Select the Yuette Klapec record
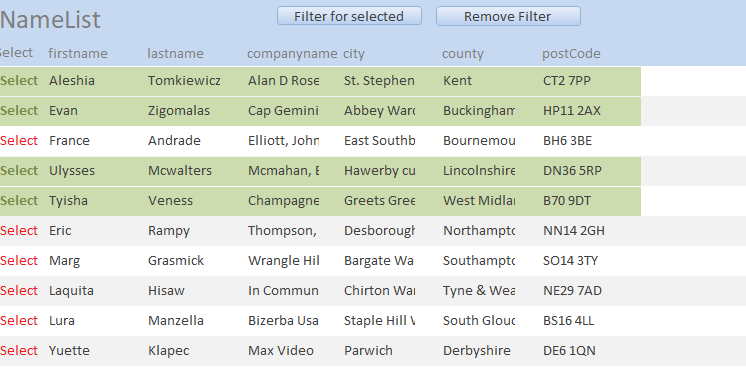This screenshot has width=746, height=368. coord(19,351)
